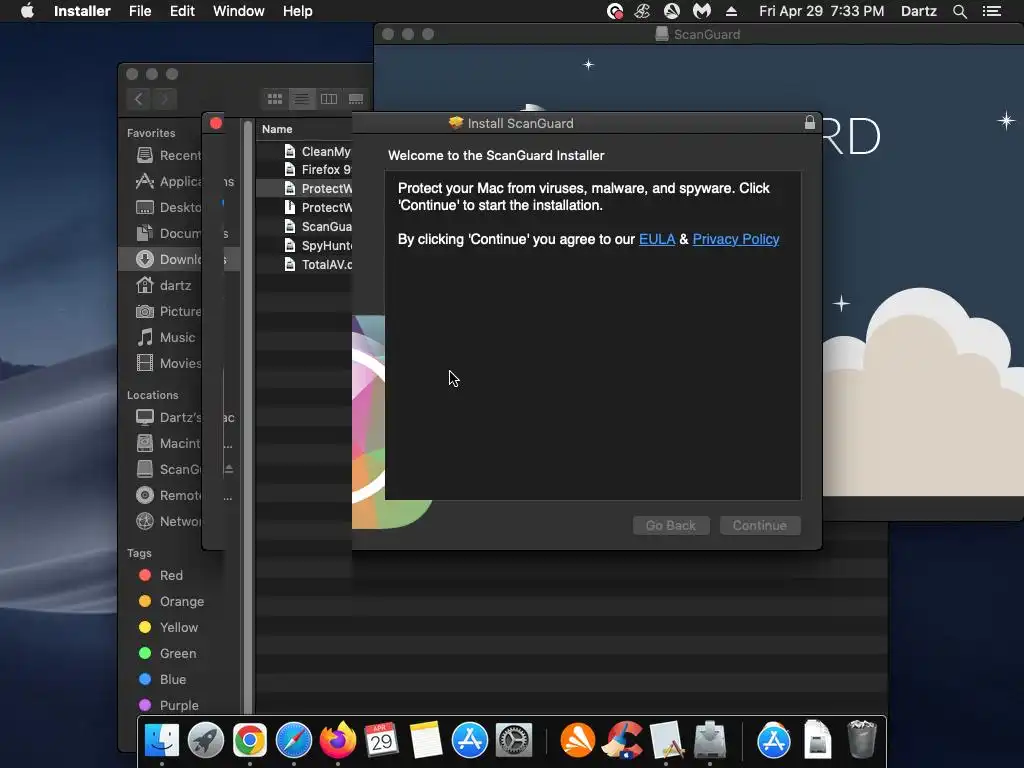Viewport: 1024px width, 768px height.
Task: Click the Dartz user name in the menu bar
Action: point(918,11)
